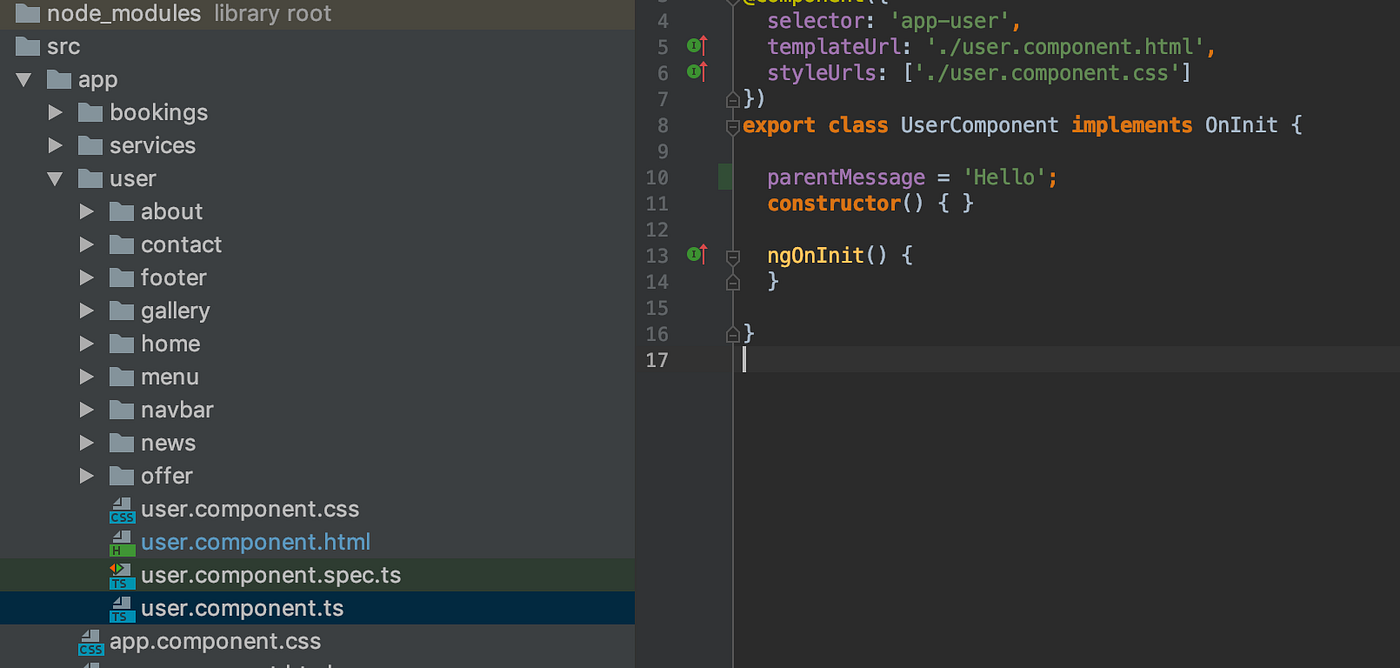The height and width of the screenshot is (668, 1400).
Task: Click the OnInit interface name
Action: coord(1241,126)
